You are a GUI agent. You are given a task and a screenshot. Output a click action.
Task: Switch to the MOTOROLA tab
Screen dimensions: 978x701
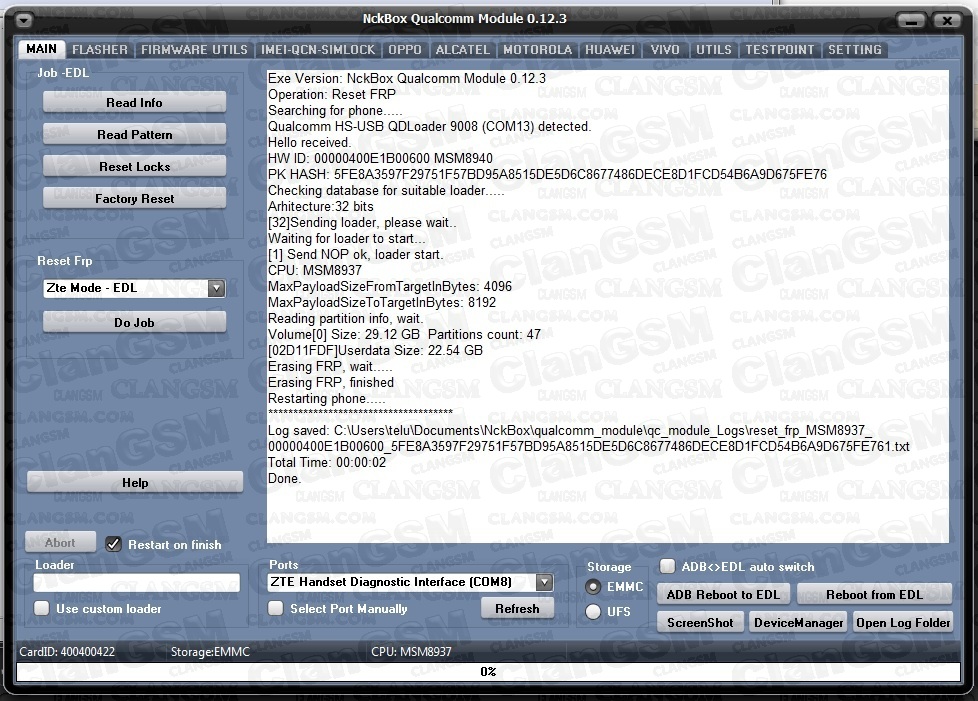point(538,49)
